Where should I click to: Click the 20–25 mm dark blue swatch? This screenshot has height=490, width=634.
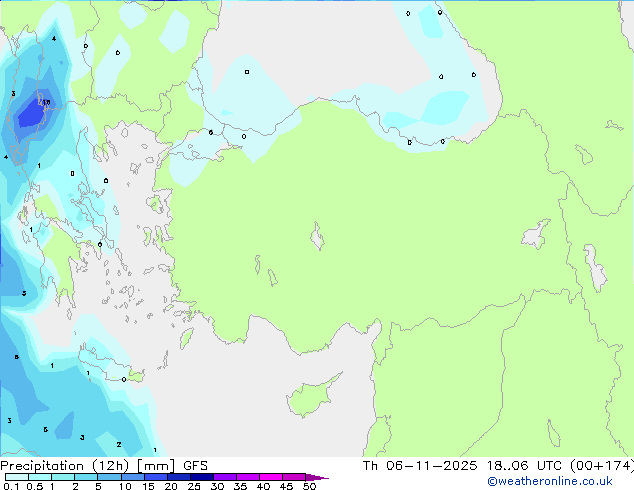click(x=179, y=477)
